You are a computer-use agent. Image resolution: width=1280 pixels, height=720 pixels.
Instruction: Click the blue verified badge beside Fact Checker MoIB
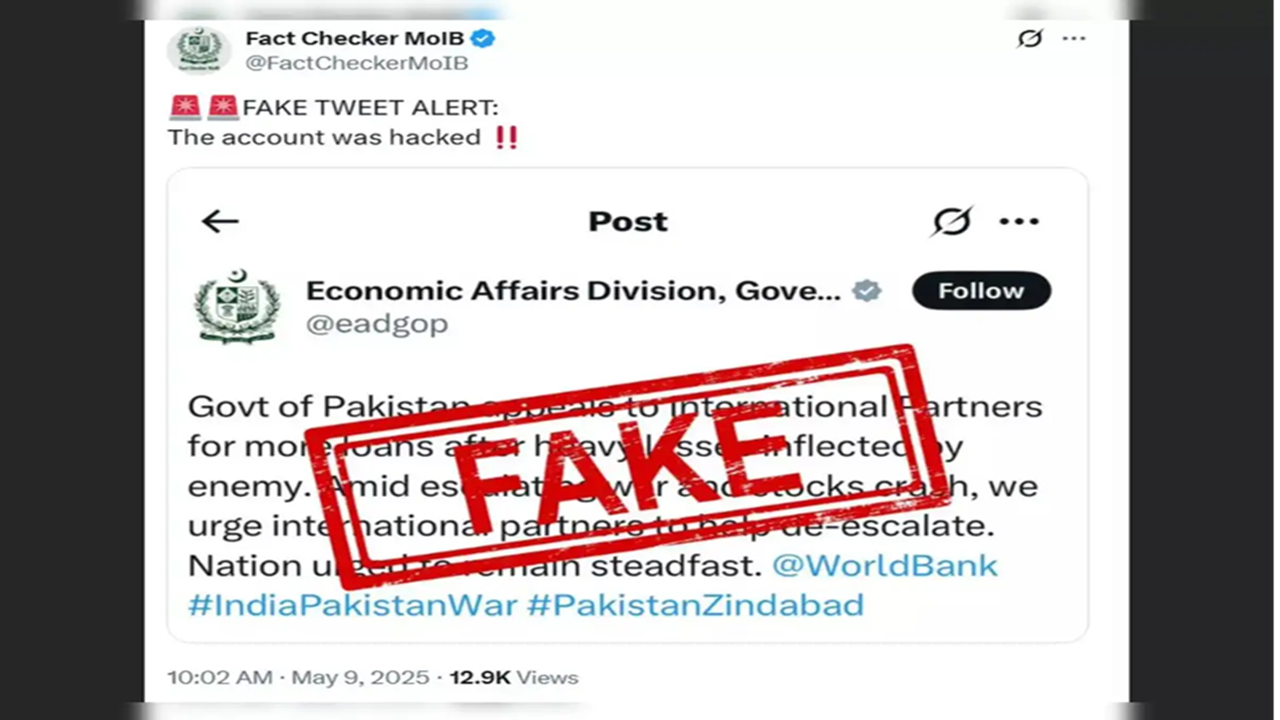pyautogui.click(x=484, y=38)
